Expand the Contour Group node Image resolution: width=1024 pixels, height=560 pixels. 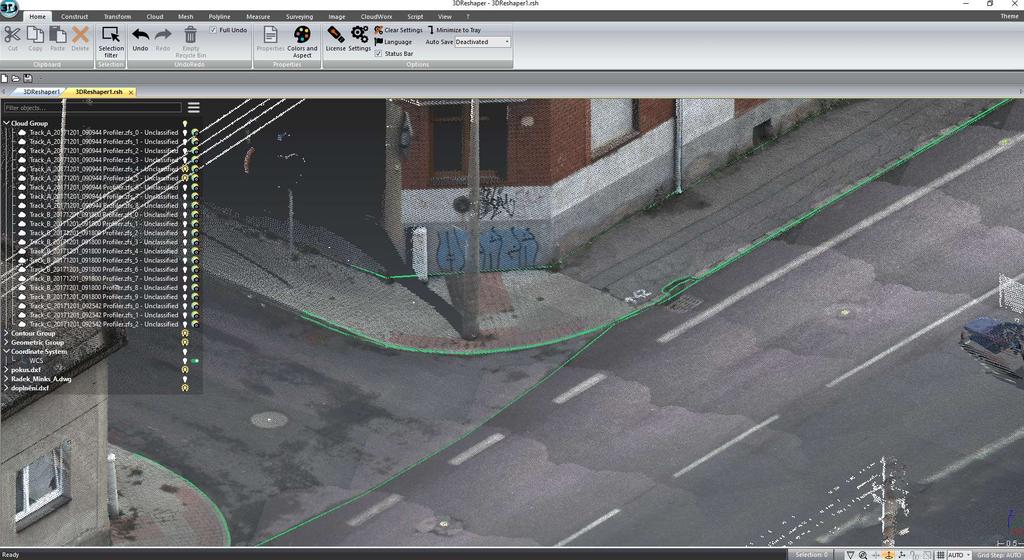(x=6, y=333)
